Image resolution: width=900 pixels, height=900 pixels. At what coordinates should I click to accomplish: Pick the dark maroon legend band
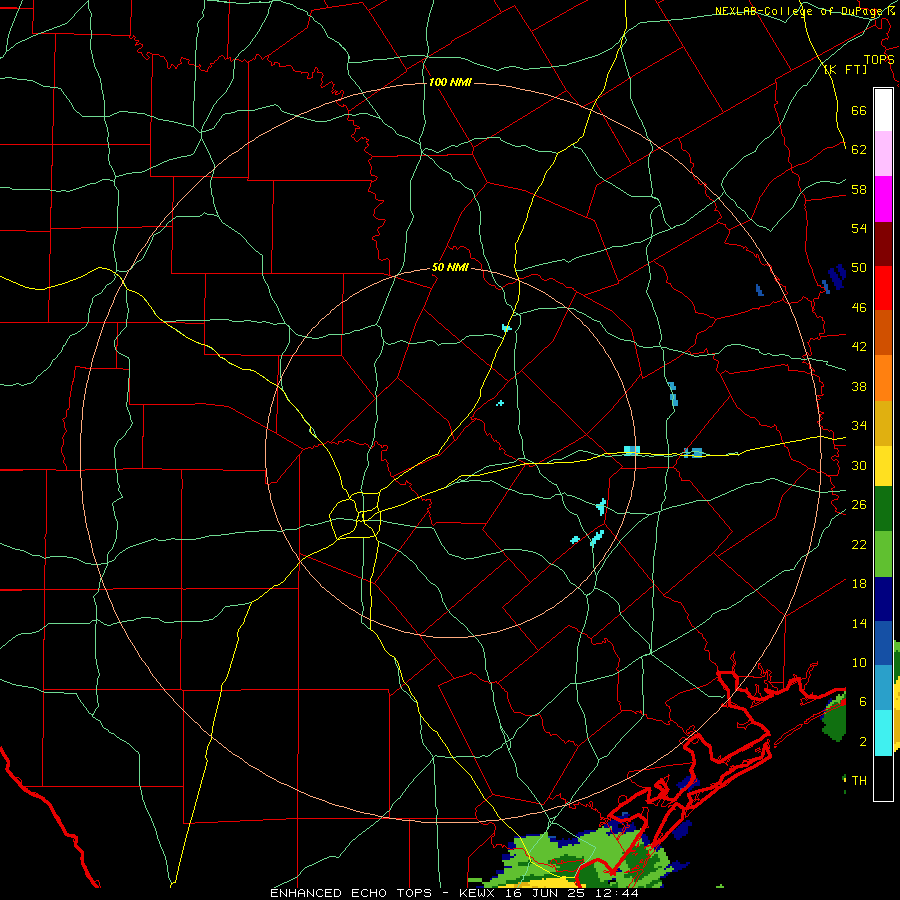tap(883, 244)
